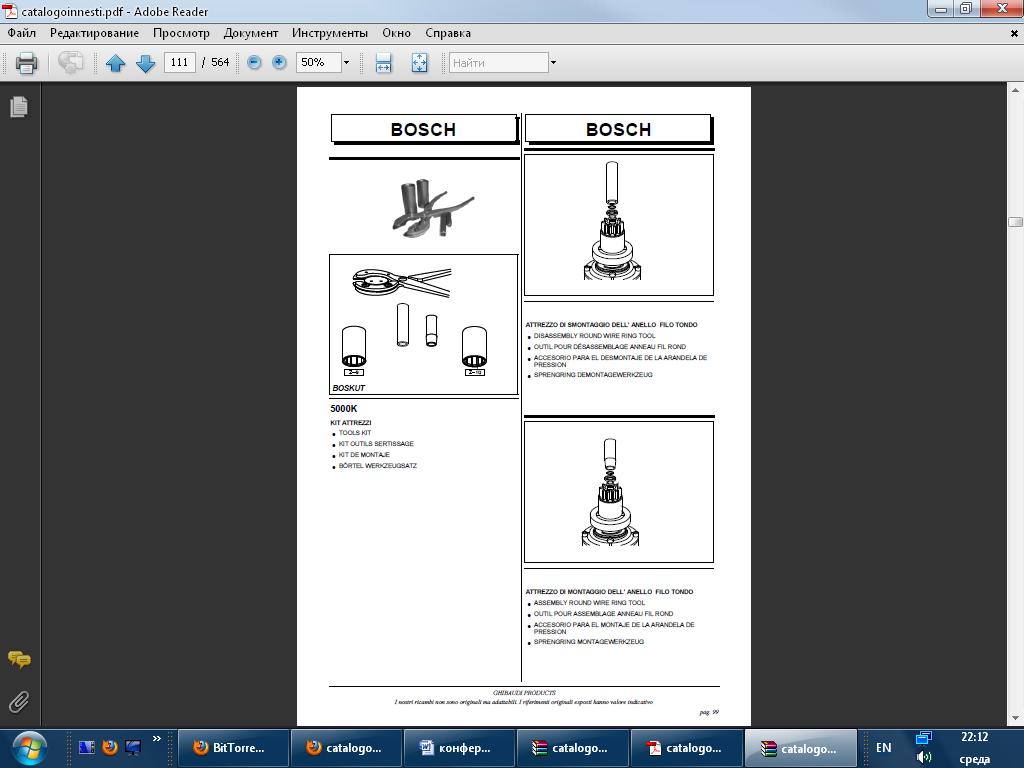Open the Справка menu
Viewport: 1024px width, 768px height.
(x=448, y=33)
